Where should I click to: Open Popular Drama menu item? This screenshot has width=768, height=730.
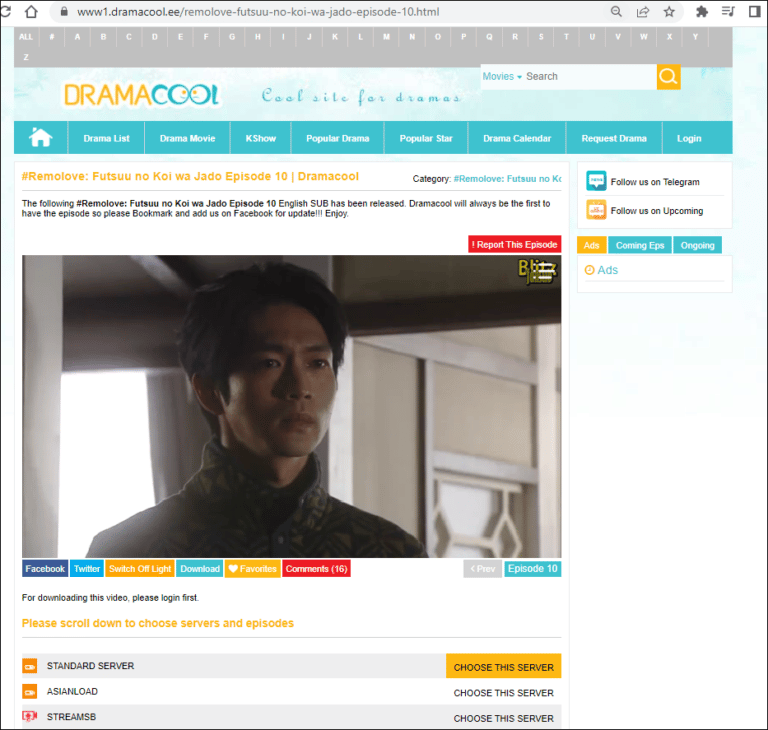click(337, 138)
